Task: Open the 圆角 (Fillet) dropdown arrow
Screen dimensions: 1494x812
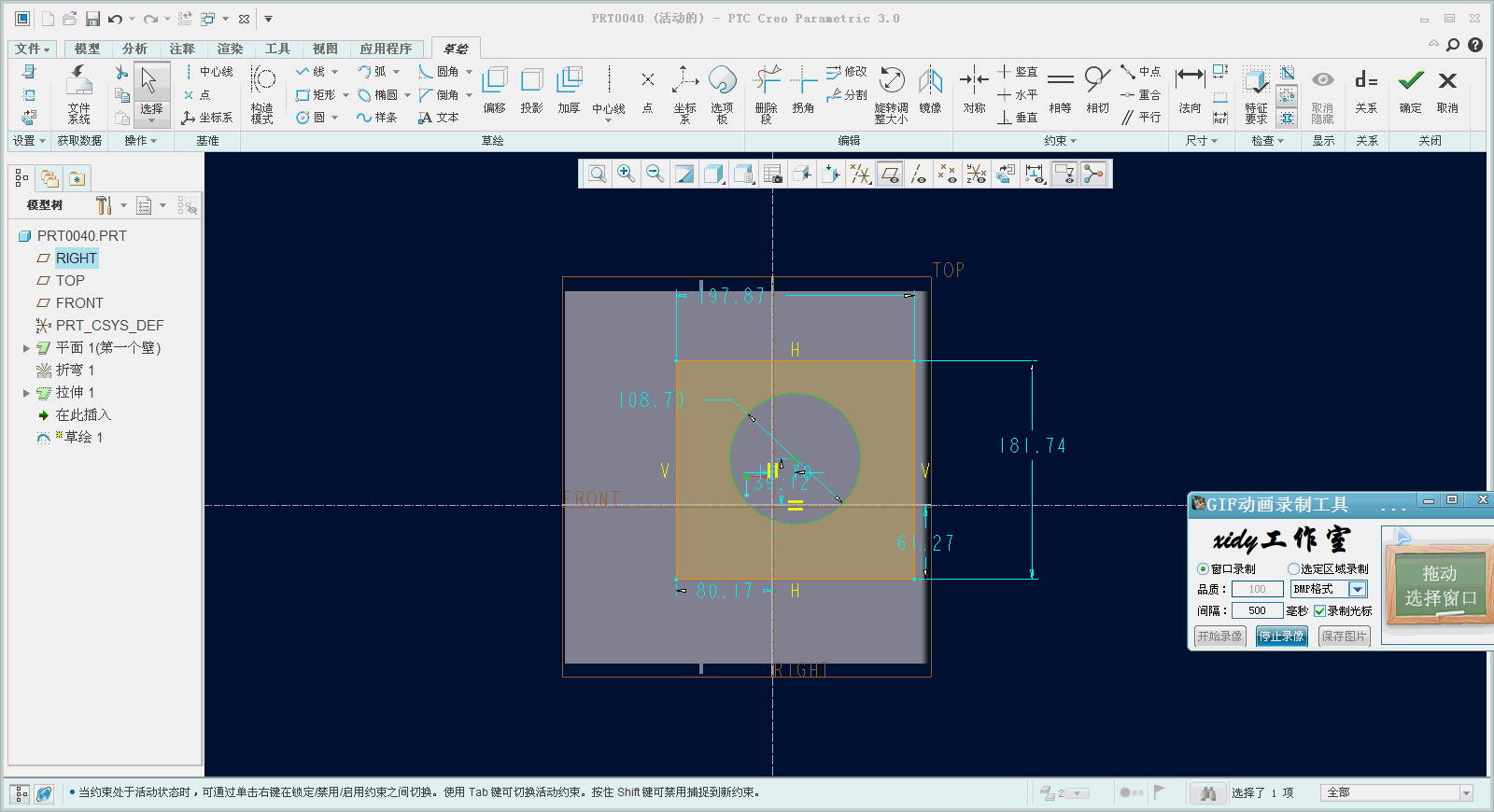Action: (x=469, y=72)
